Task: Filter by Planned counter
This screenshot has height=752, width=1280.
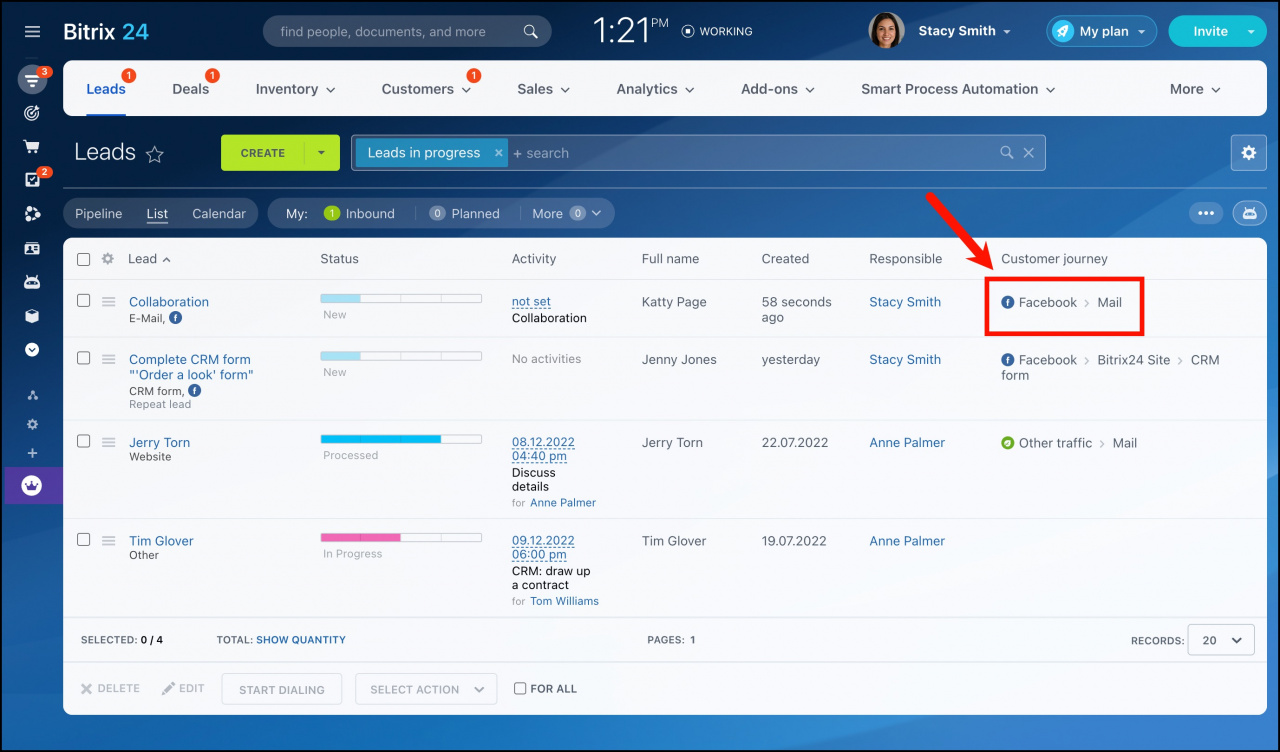Action: 464,213
